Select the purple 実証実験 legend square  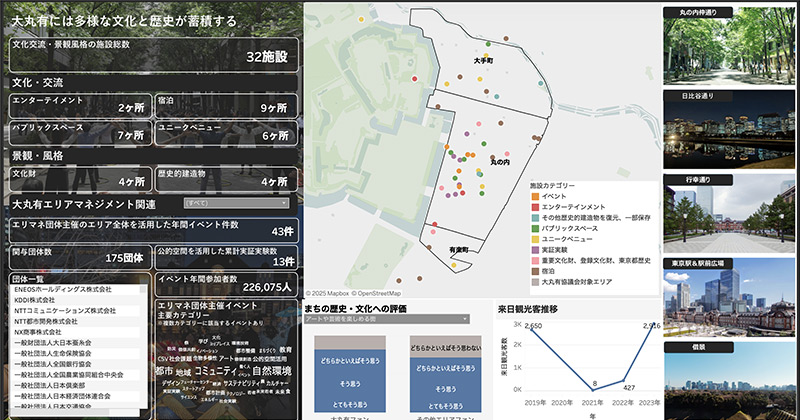[x=535, y=250]
